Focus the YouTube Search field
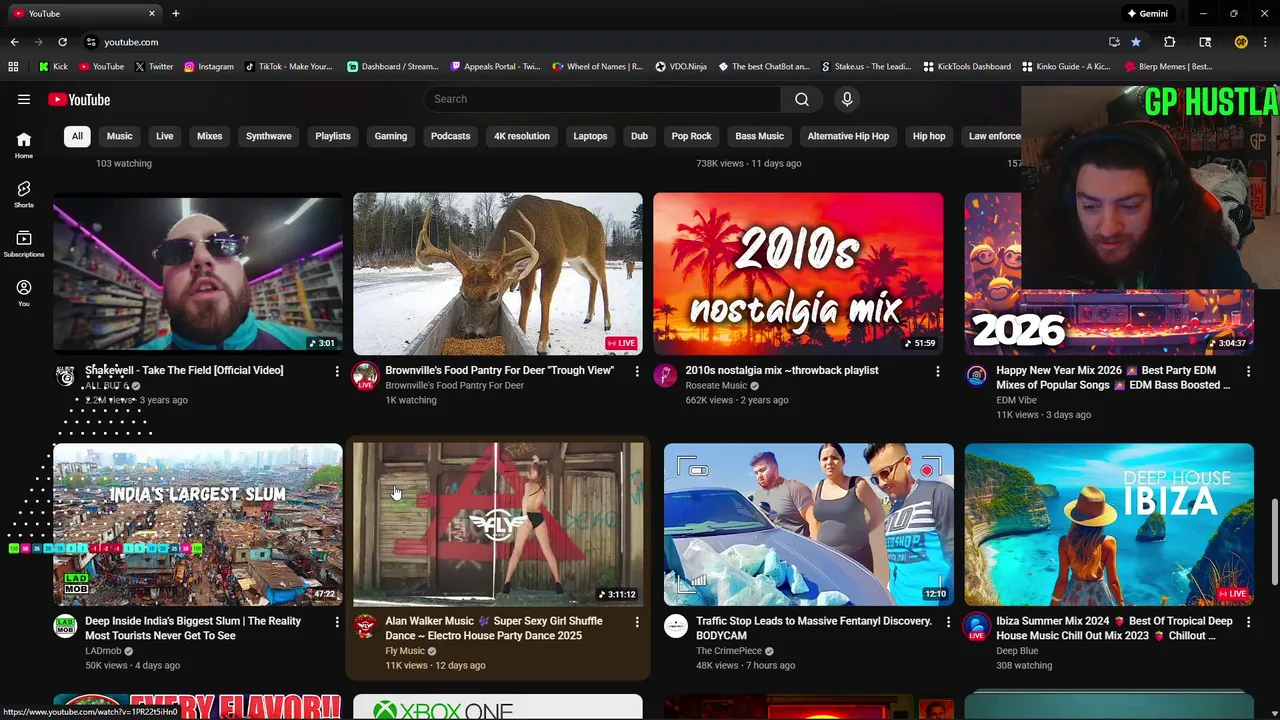Image resolution: width=1280 pixels, height=720 pixels. [x=602, y=99]
